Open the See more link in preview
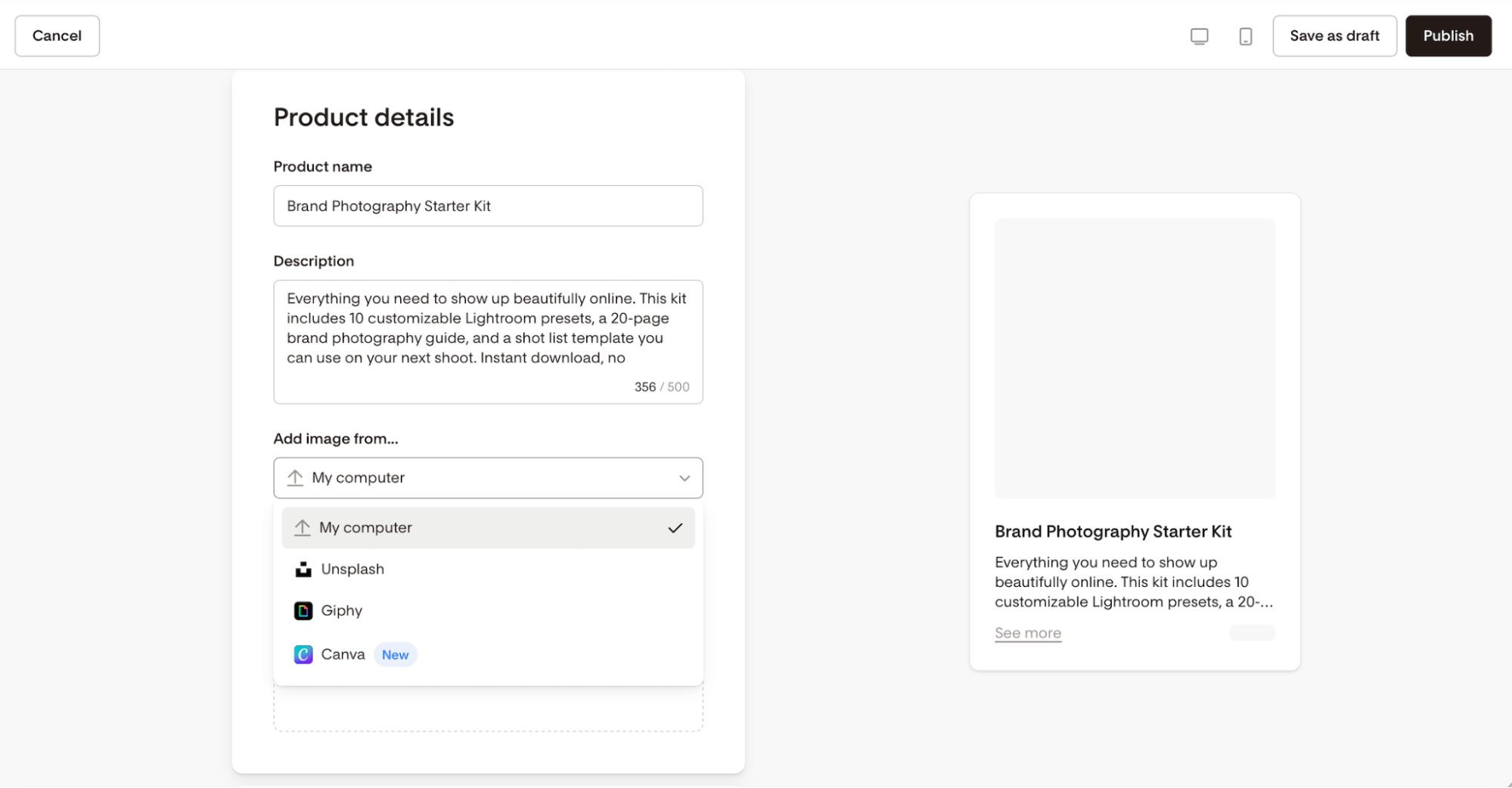 point(1028,633)
